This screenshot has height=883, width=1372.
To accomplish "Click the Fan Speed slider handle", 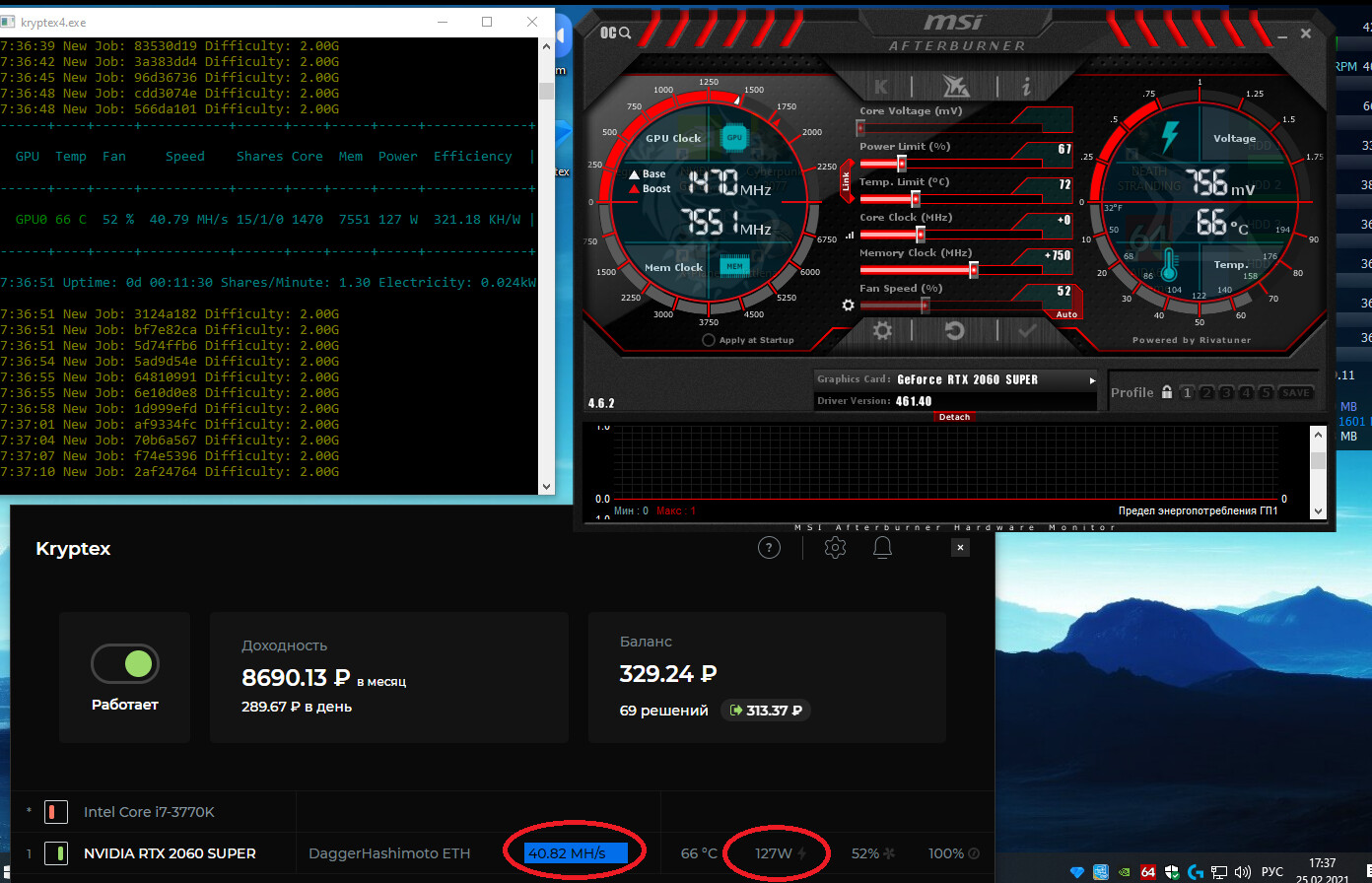I will (925, 305).
